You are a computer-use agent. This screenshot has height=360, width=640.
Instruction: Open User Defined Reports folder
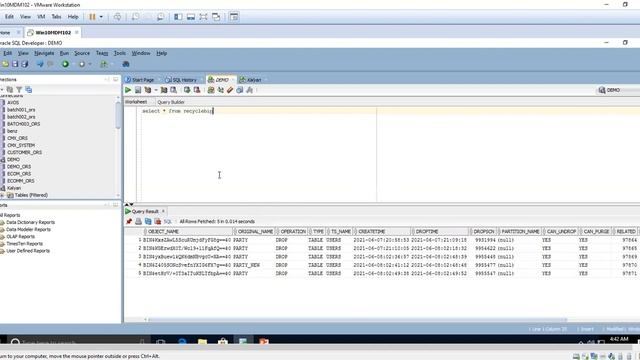28,251
